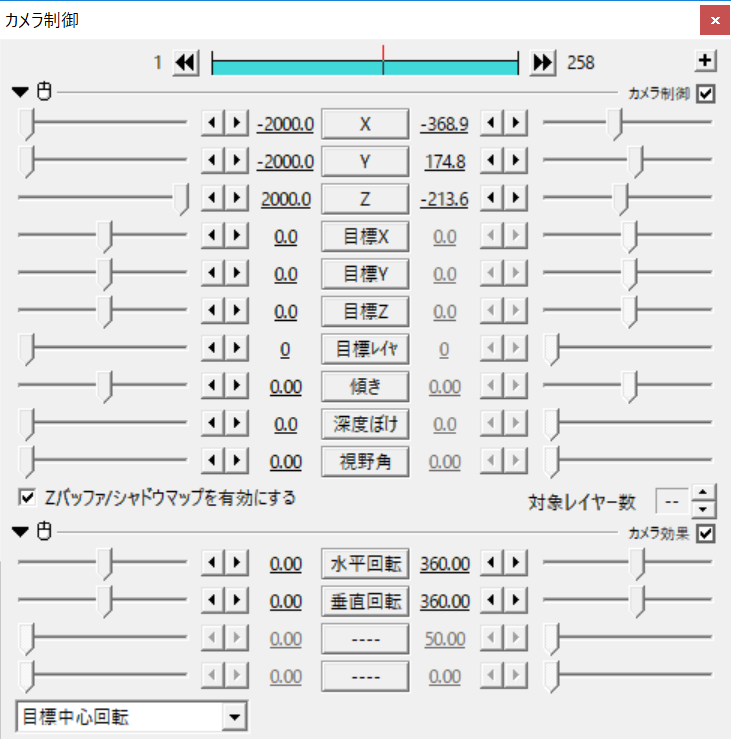Increase 傾き start value right arrow

(237, 386)
